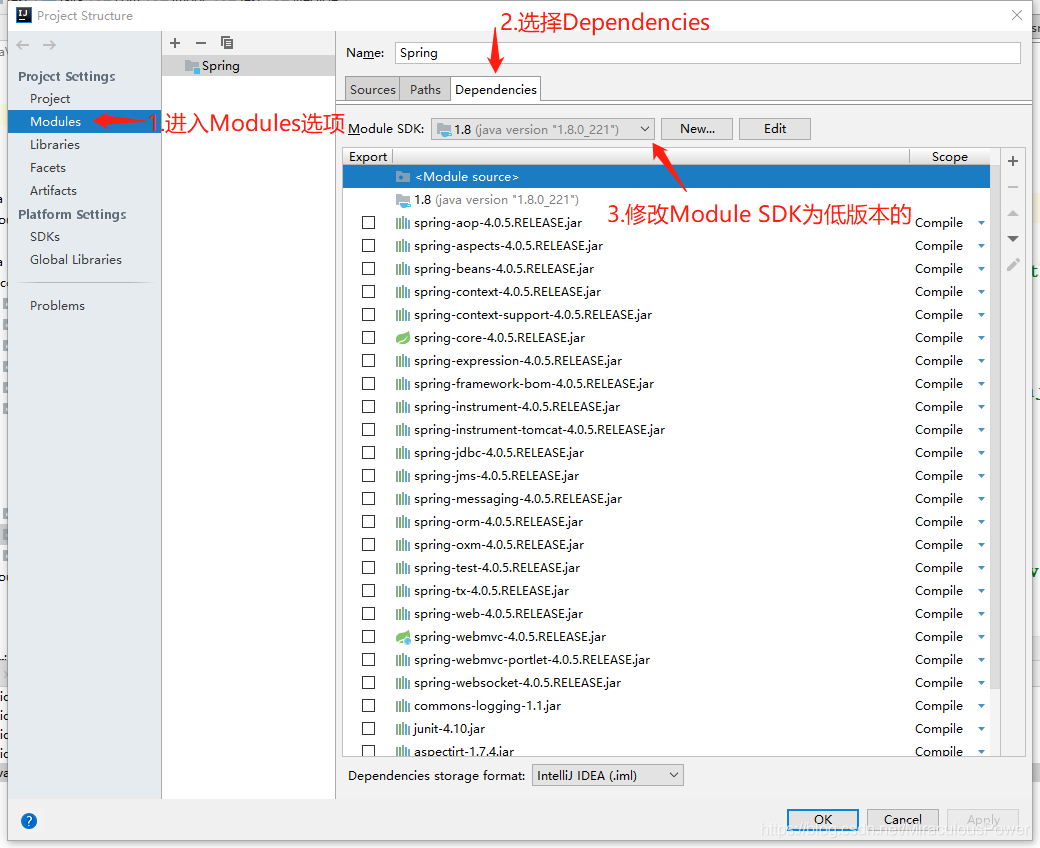Click the module Name input field
Image resolution: width=1040 pixels, height=848 pixels.
tap(708, 53)
